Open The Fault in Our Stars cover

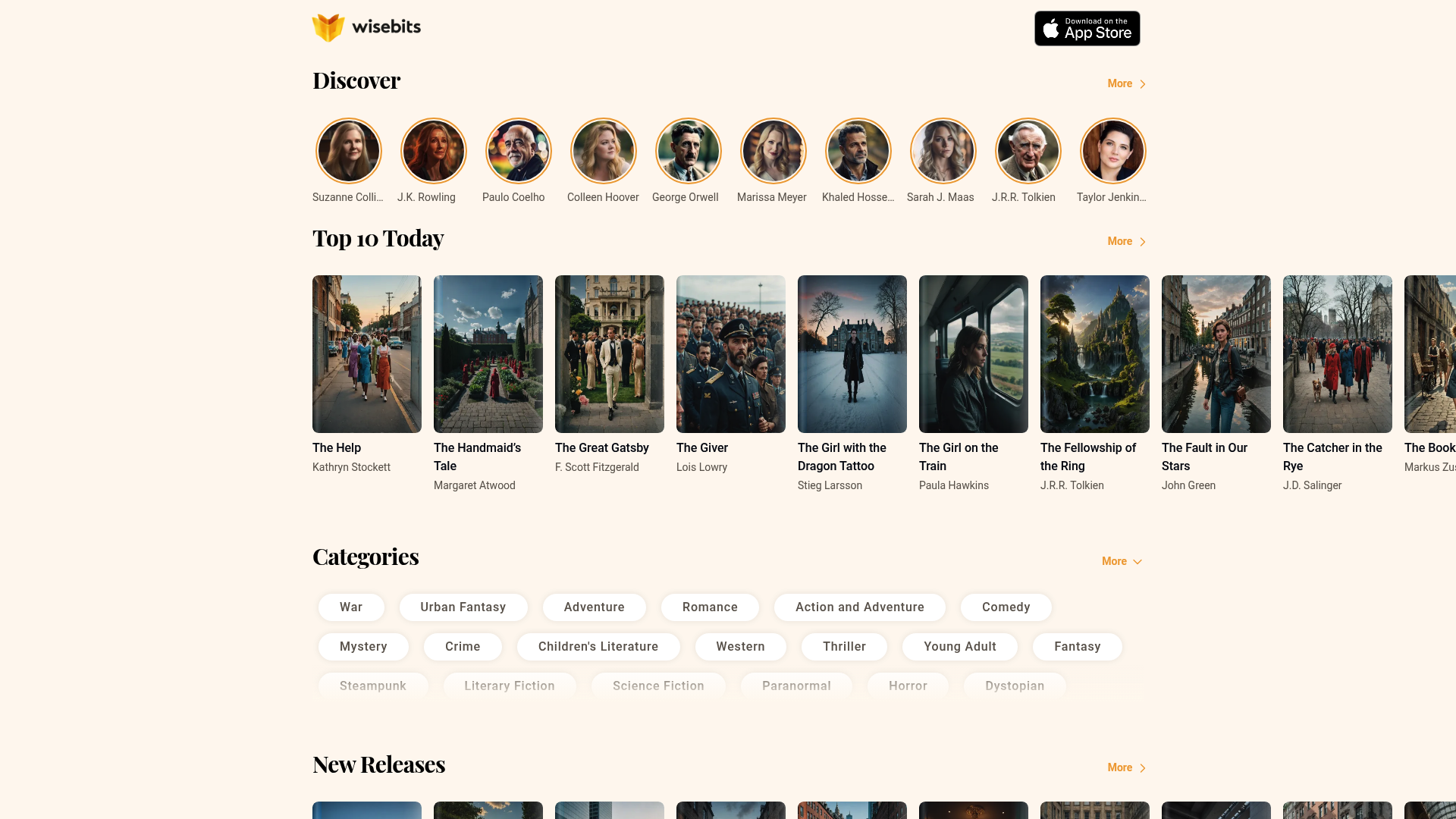1216,354
